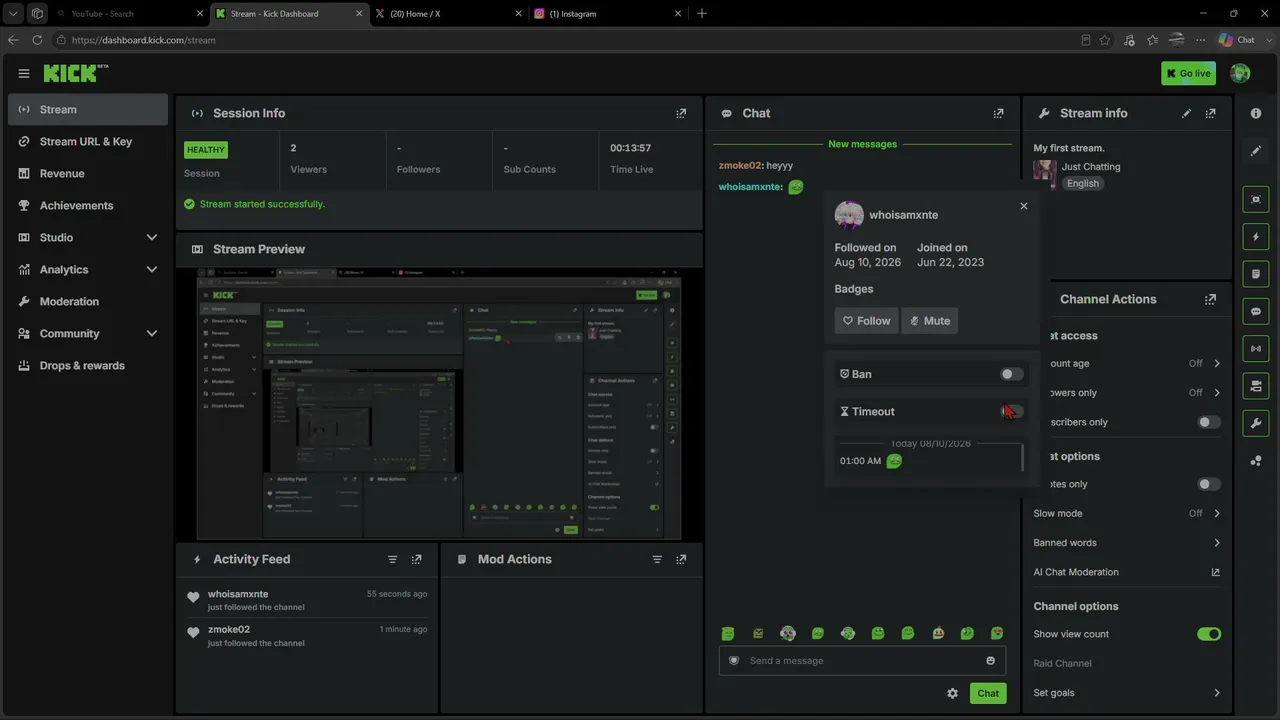Click the green Go live button
This screenshot has height=720, width=1280.
pyautogui.click(x=1188, y=73)
